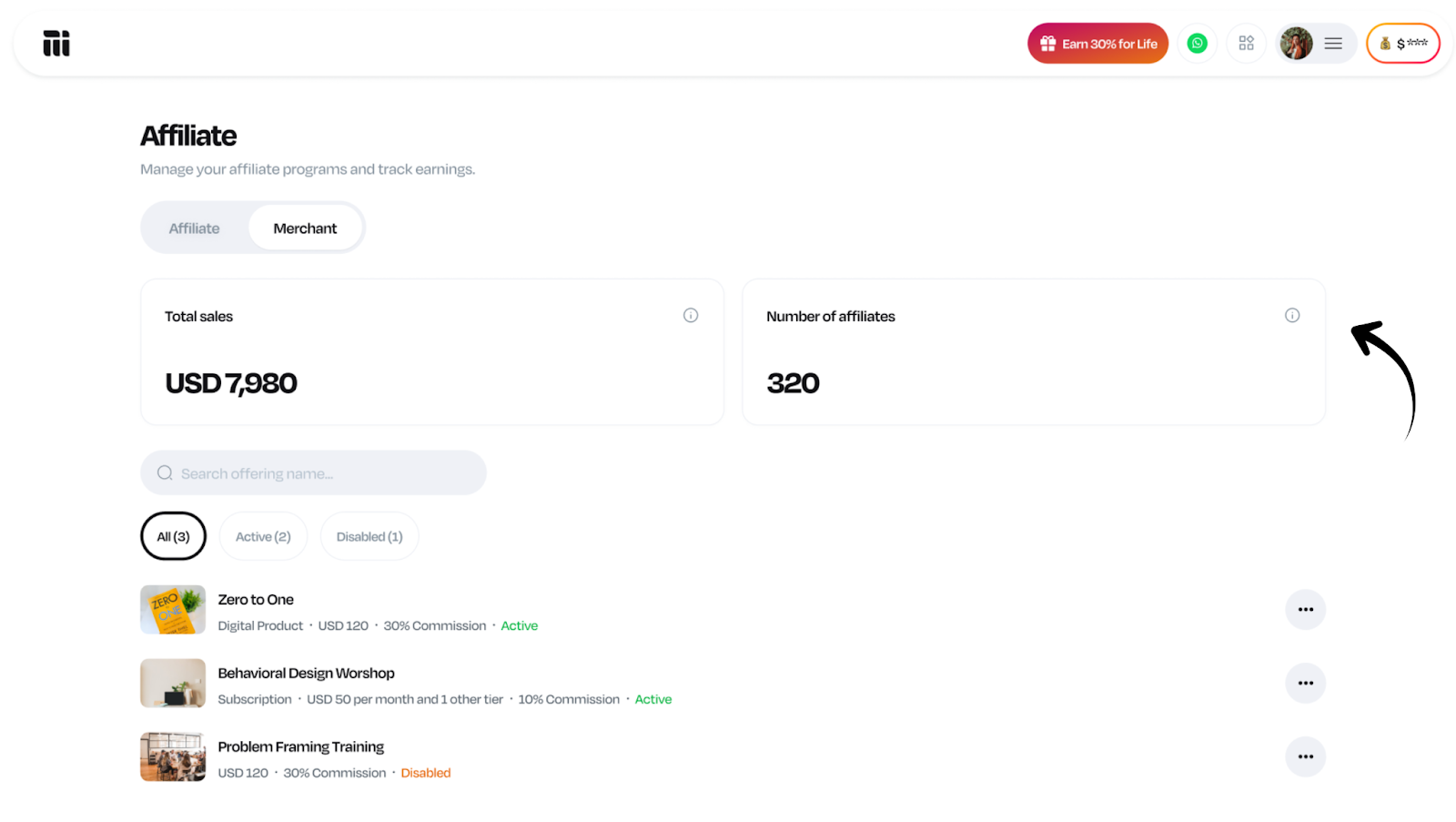Open Zero to One options menu
1456x822 pixels.
pyautogui.click(x=1305, y=610)
